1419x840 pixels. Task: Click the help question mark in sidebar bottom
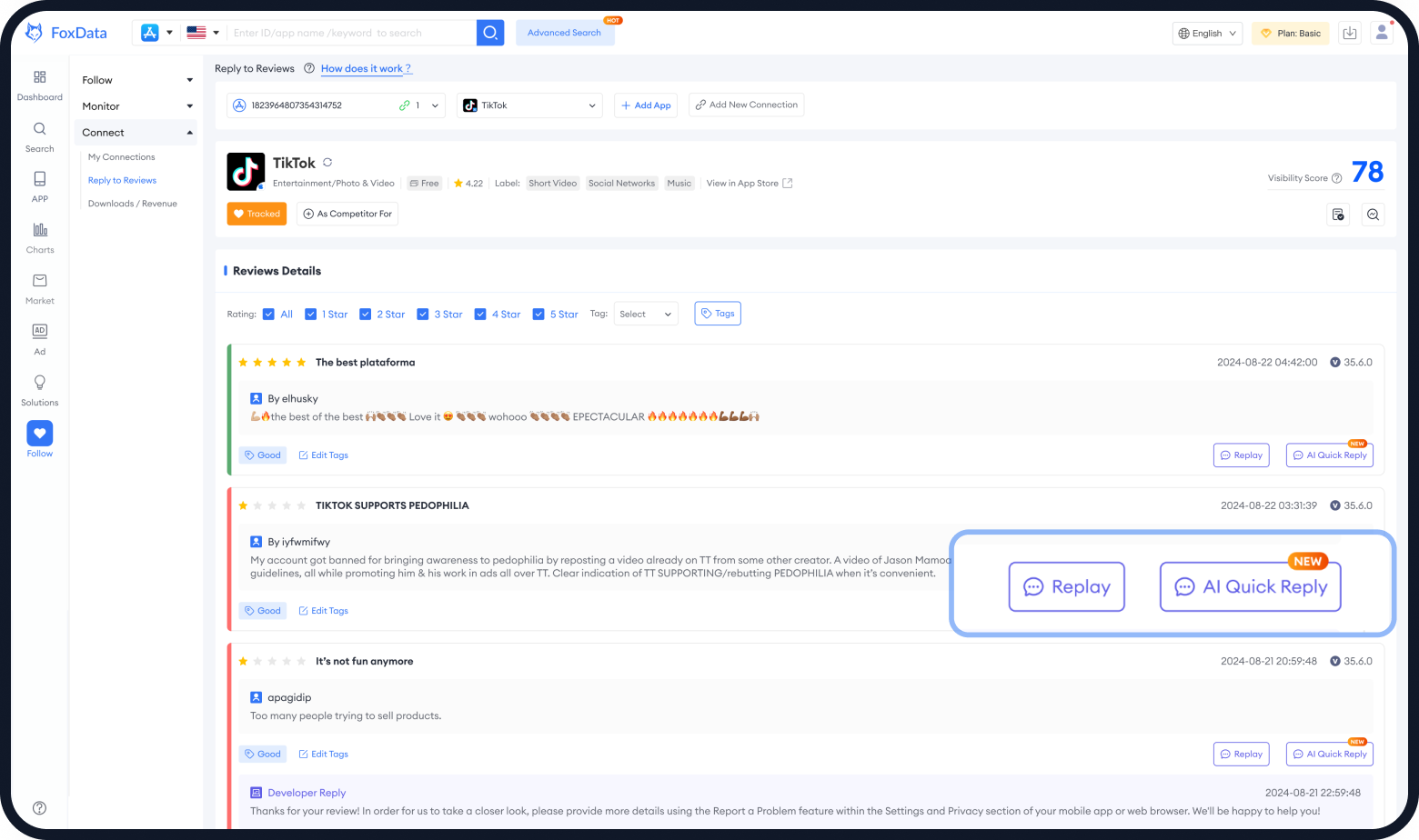point(39,808)
